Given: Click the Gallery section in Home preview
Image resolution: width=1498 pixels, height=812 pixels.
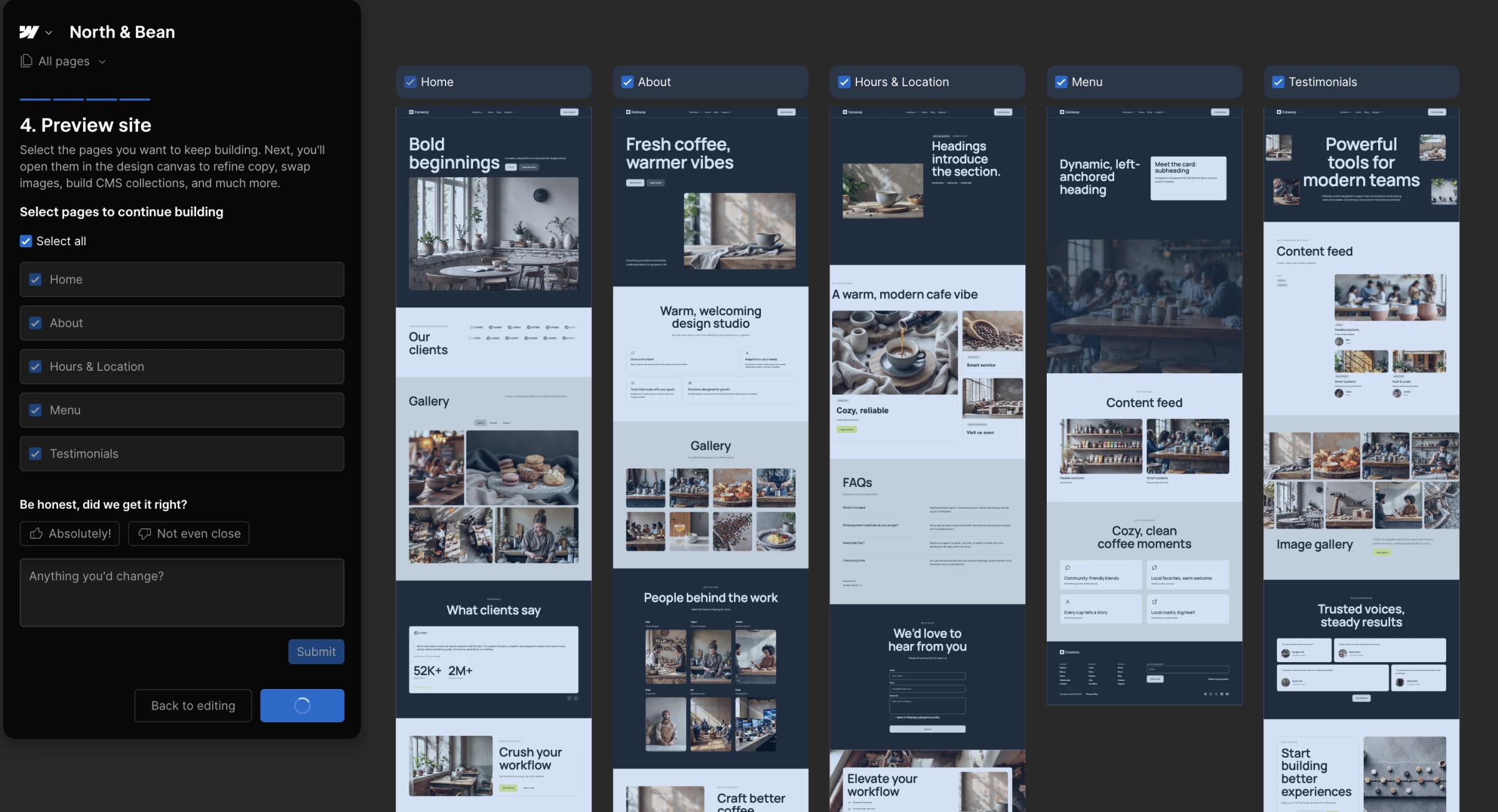Looking at the screenshot, I should point(493,479).
